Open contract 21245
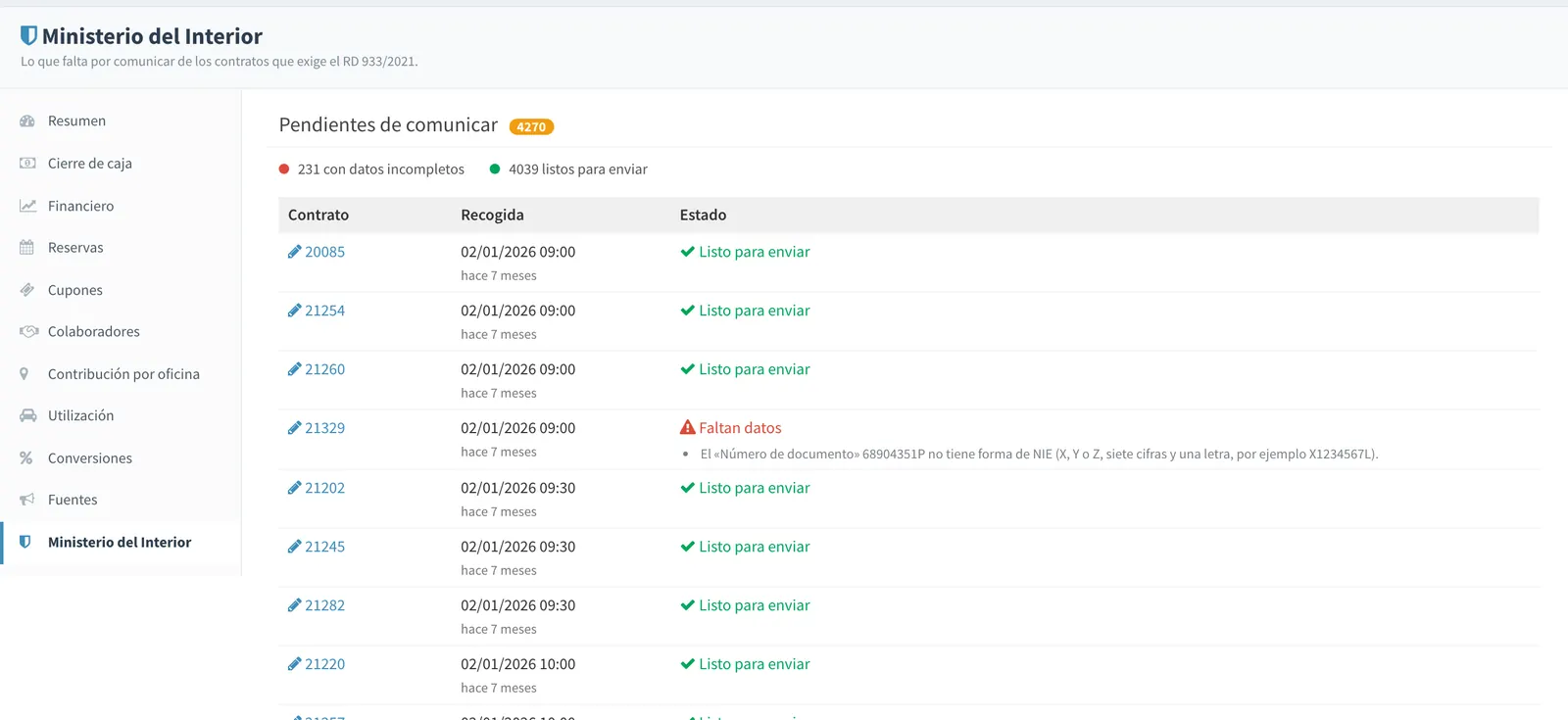 (x=324, y=547)
